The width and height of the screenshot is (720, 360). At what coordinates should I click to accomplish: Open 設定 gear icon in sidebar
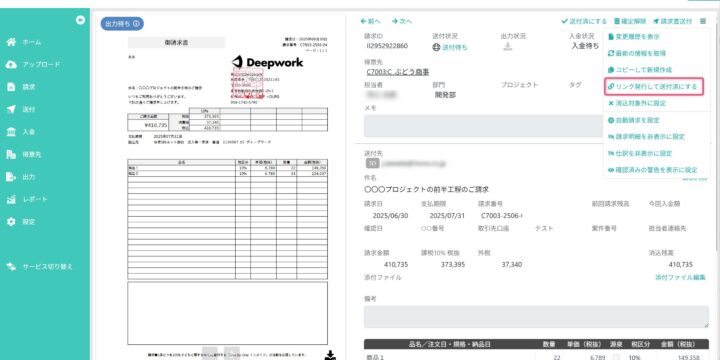pos(11,222)
